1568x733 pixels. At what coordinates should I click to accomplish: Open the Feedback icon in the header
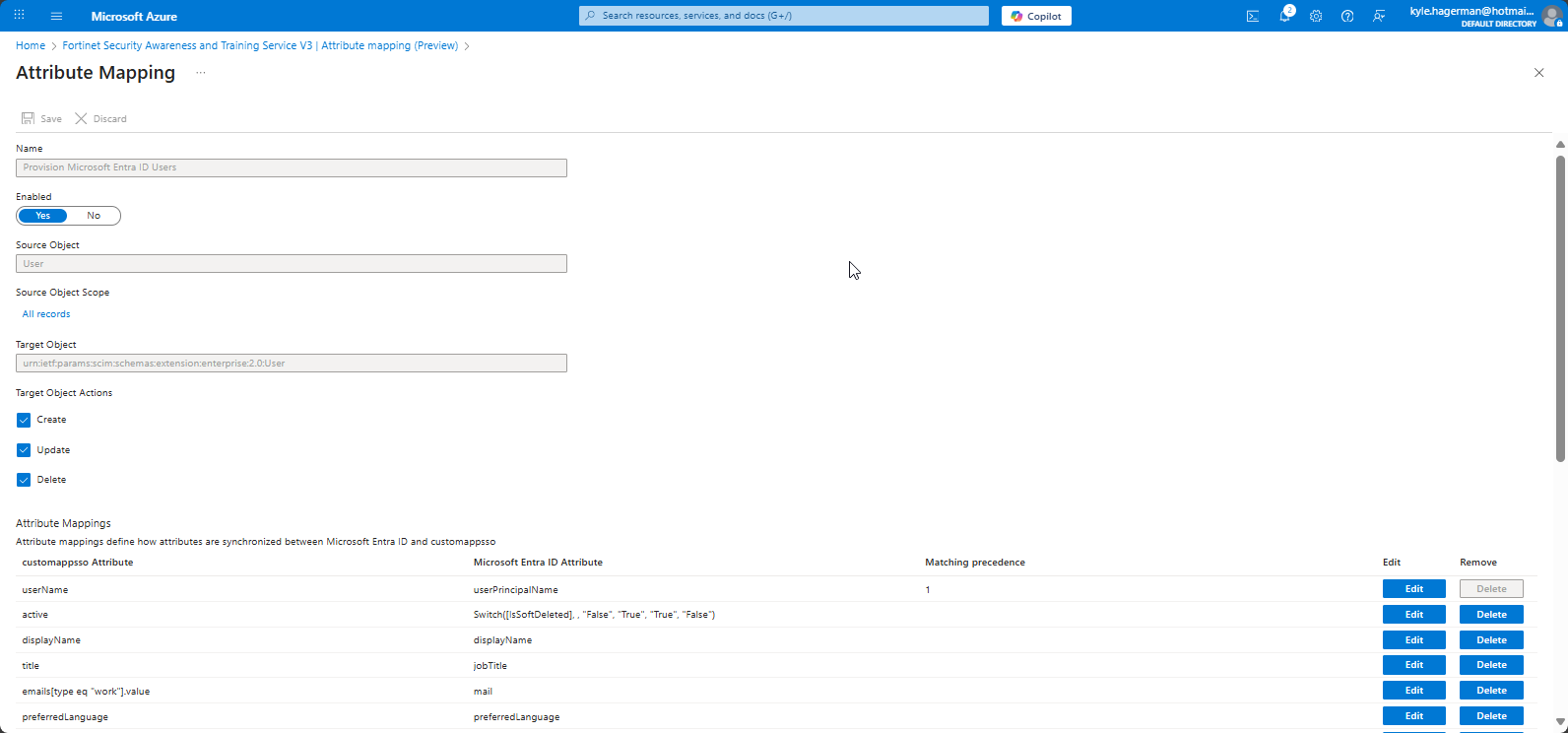tap(1379, 16)
